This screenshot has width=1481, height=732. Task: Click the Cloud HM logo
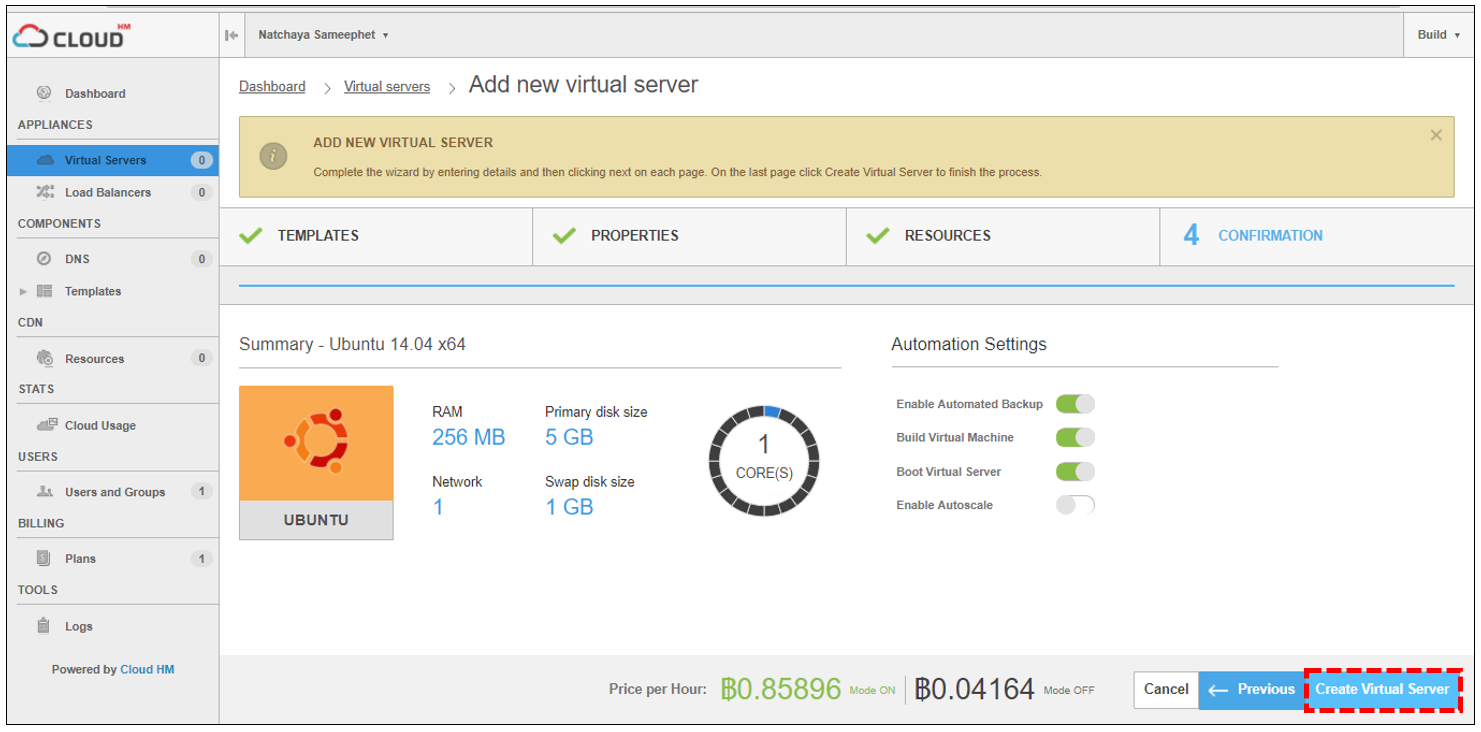tap(71, 36)
